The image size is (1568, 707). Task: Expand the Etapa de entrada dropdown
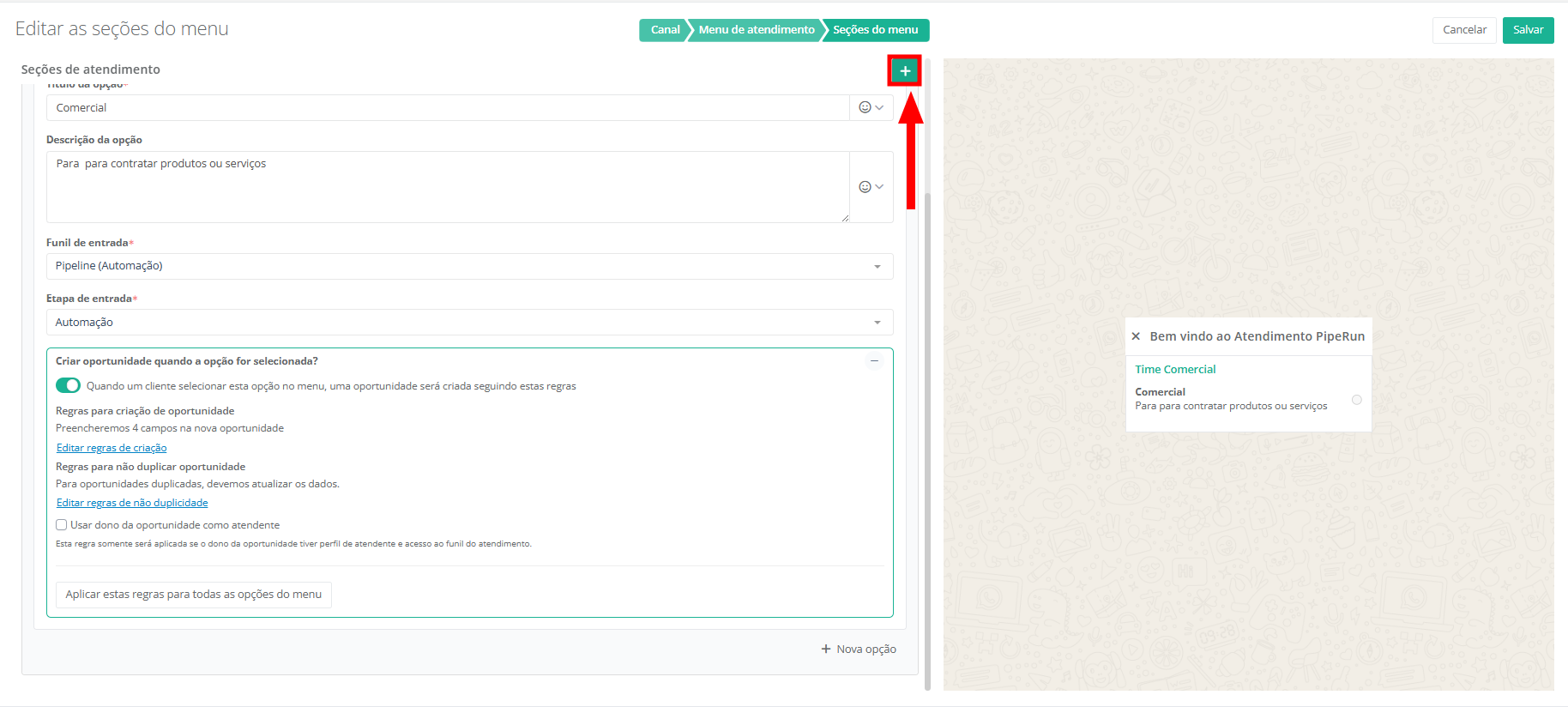pos(877,323)
